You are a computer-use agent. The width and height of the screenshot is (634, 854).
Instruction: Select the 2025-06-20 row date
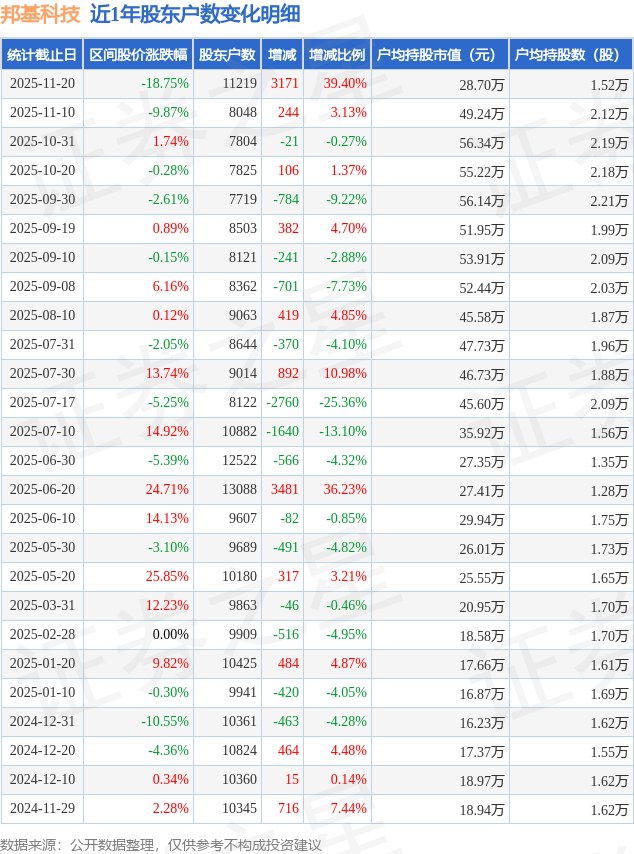pyautogui.click(x=43, y=490)
